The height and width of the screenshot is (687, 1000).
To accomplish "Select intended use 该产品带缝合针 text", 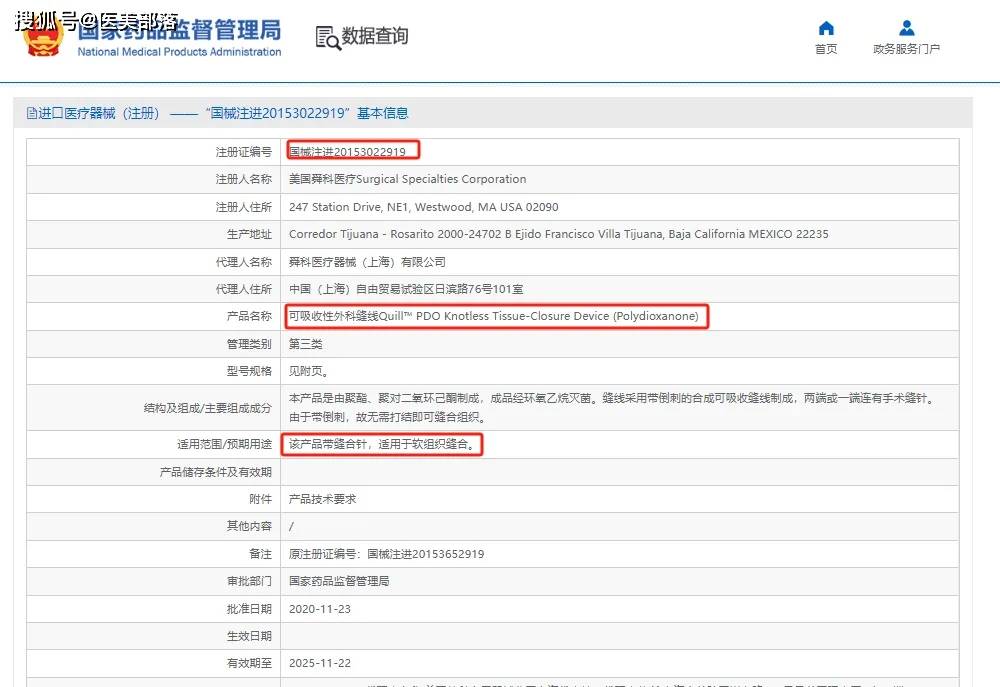I will pos(383,444).
